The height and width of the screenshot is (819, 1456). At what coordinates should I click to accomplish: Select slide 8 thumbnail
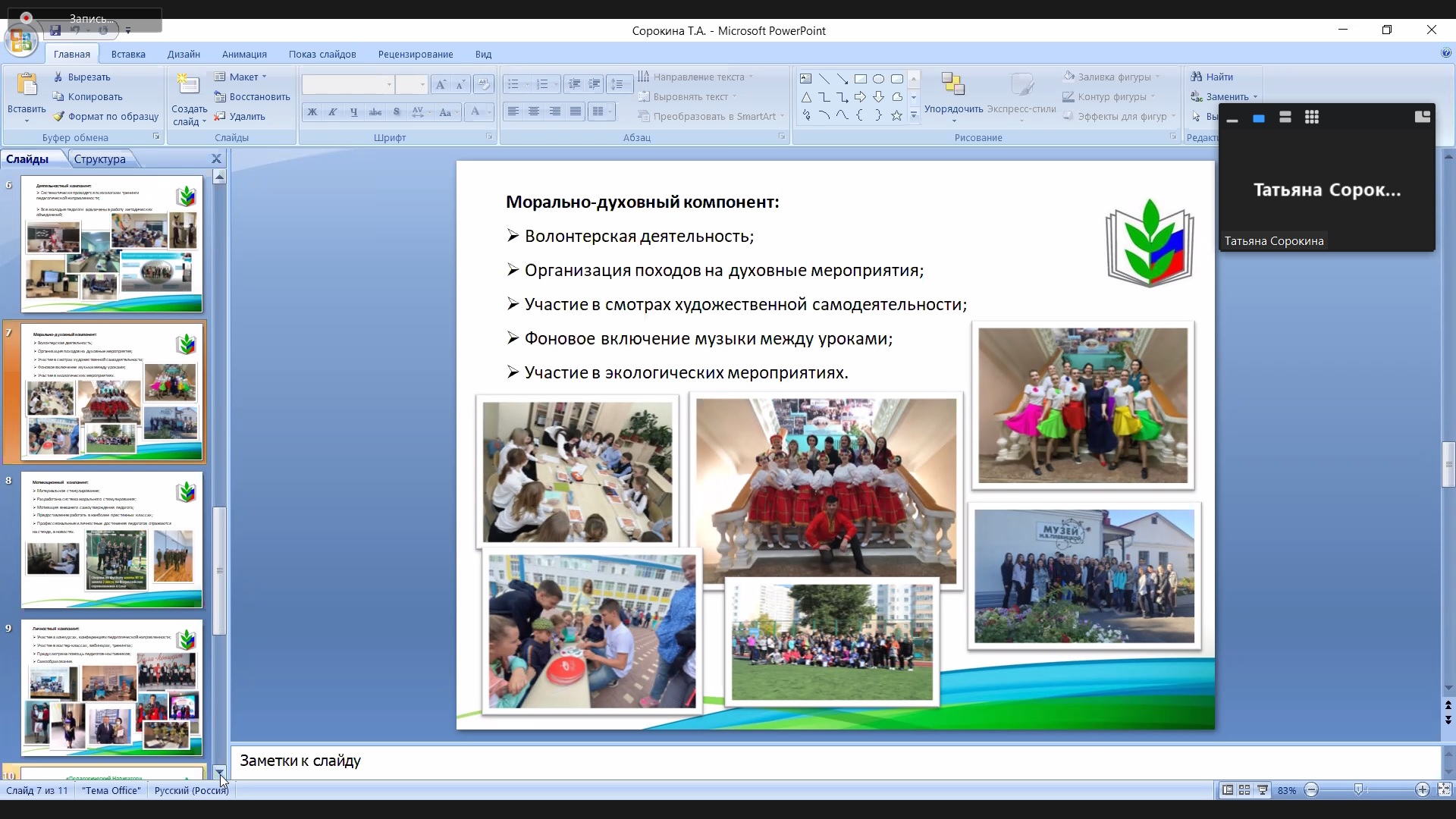[111, 540]
